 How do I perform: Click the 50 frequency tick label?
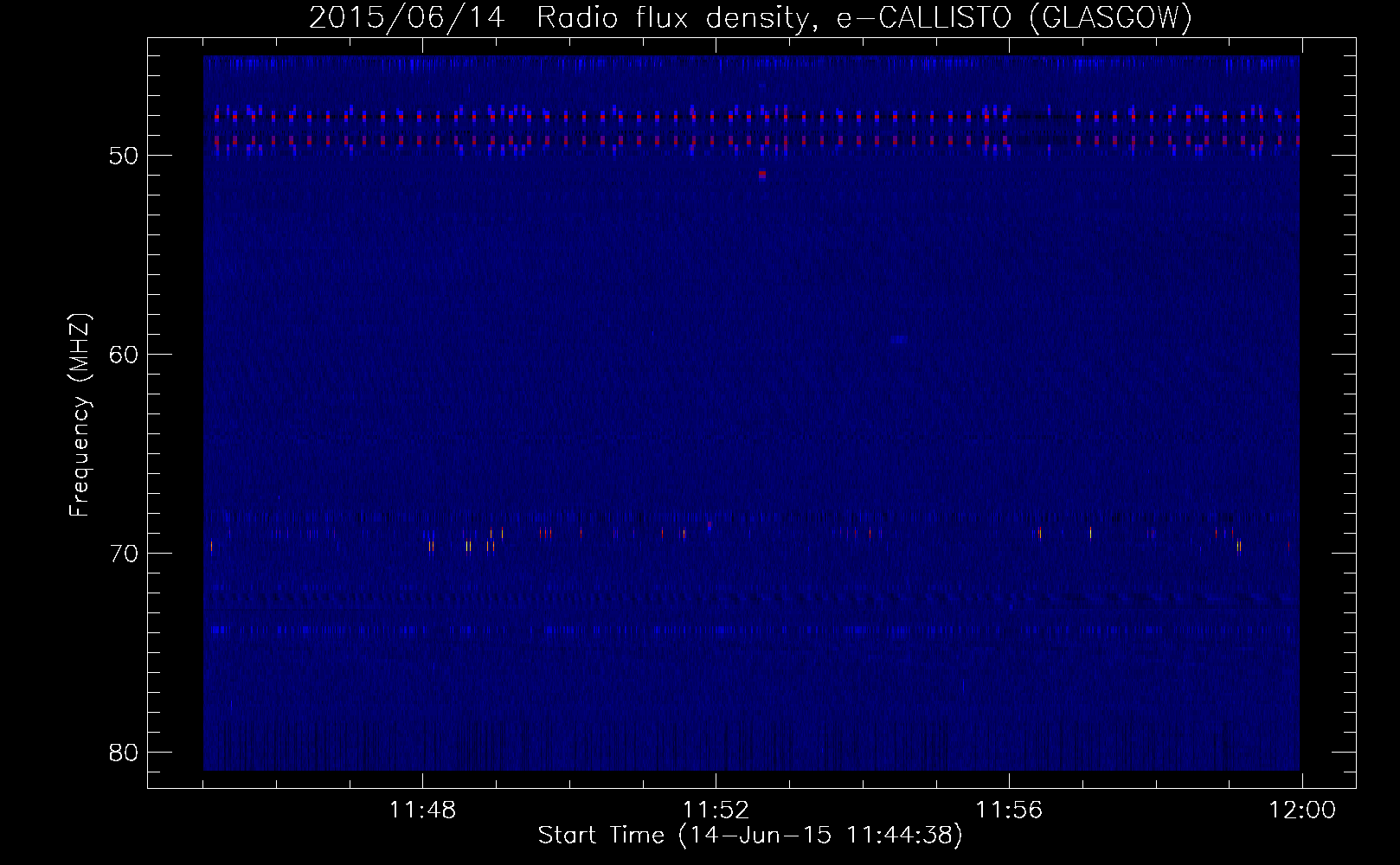124,156
